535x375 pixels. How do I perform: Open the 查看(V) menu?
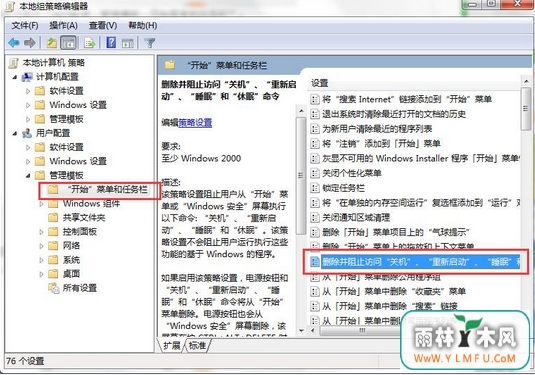pos(103,26)
